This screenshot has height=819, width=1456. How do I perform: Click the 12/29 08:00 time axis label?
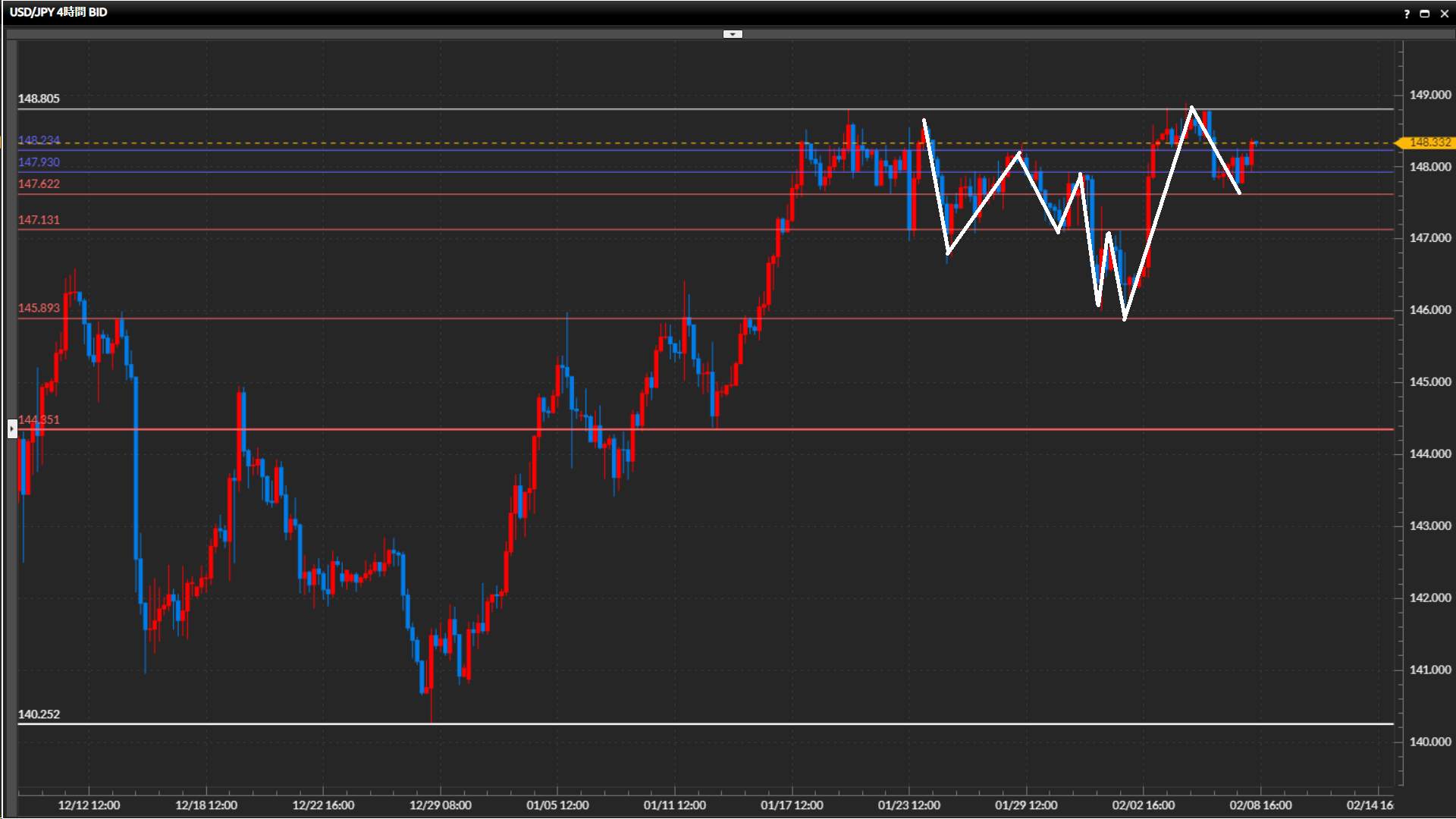coord(440,805)
